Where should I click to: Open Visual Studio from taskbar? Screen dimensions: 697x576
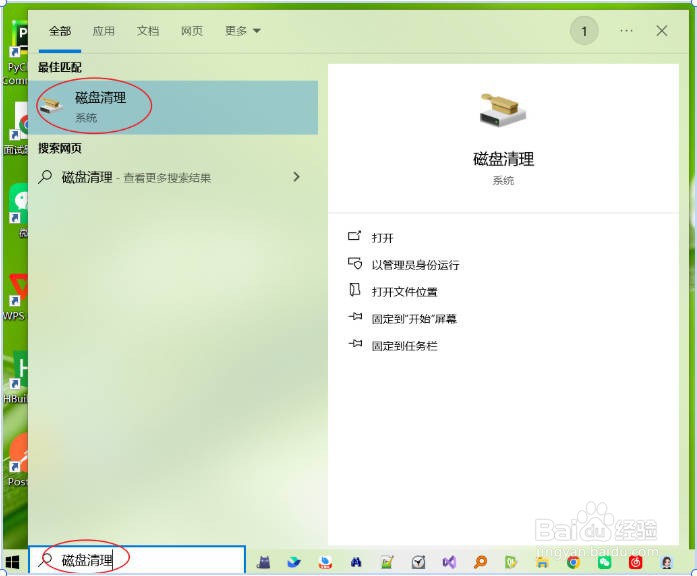(449, 563)
